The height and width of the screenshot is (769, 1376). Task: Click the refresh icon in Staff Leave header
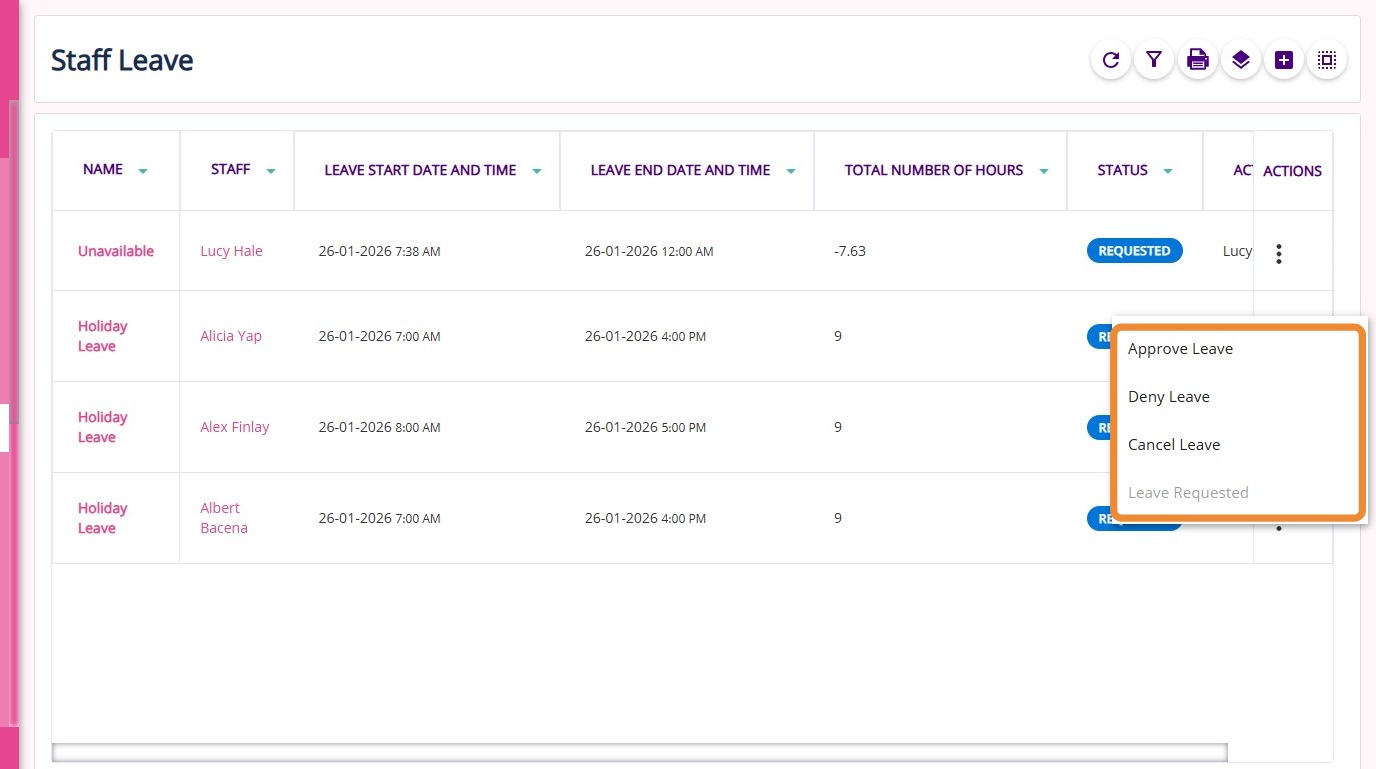(x=1110, y=60)
